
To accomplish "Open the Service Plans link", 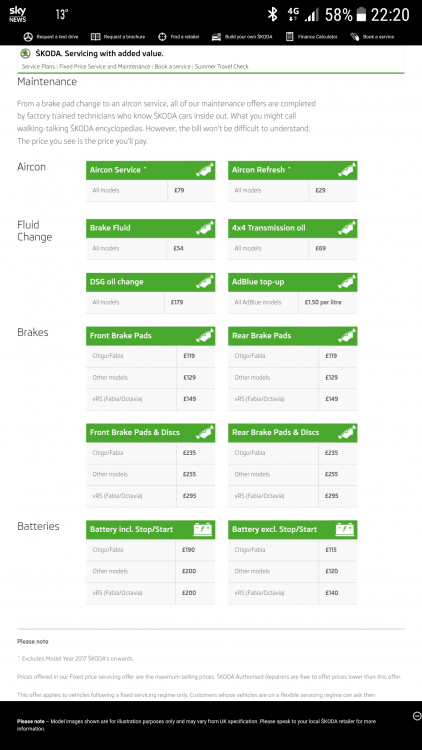I will point(38,66).
